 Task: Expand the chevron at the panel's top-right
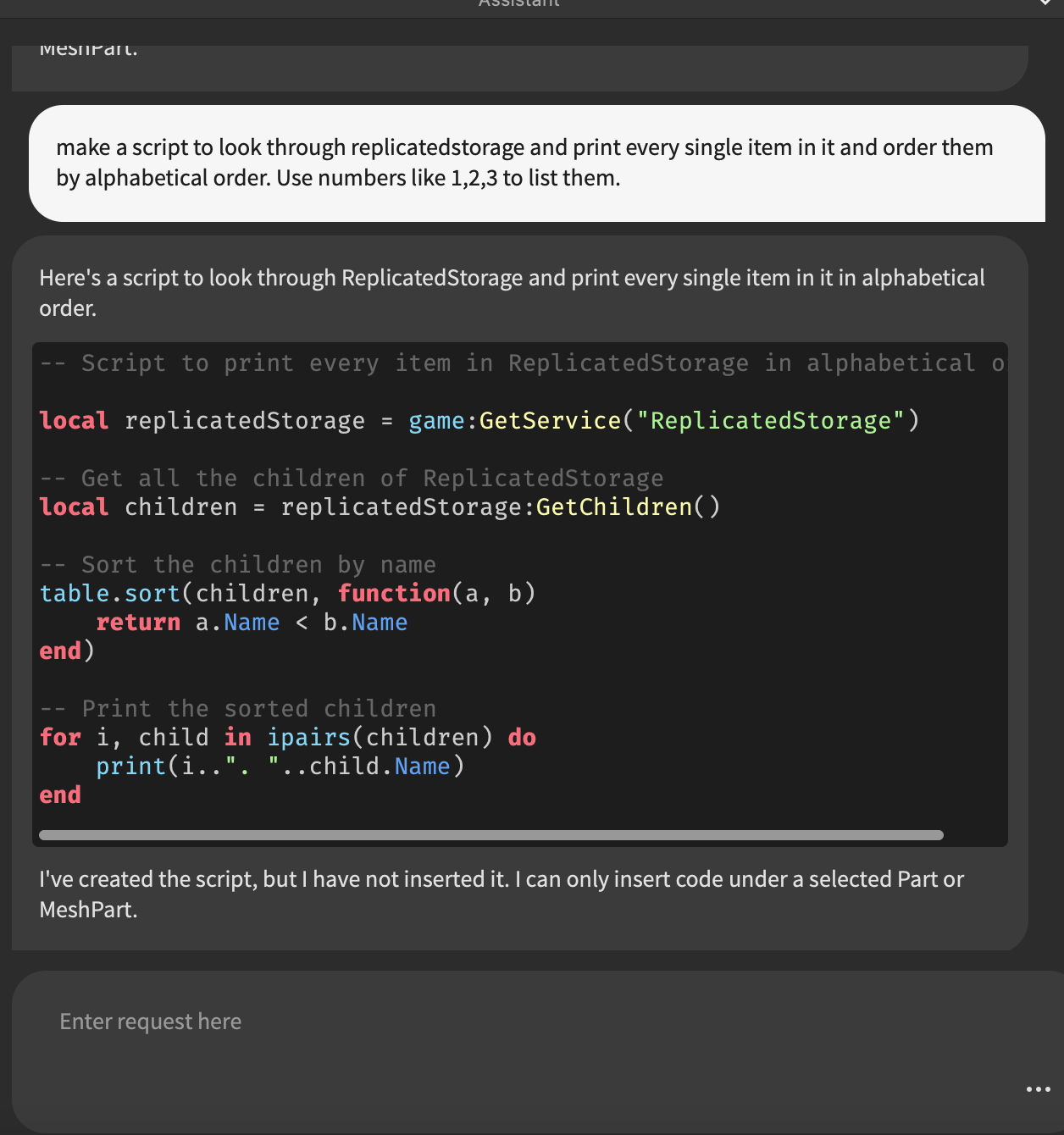(x=1045, y=4)
